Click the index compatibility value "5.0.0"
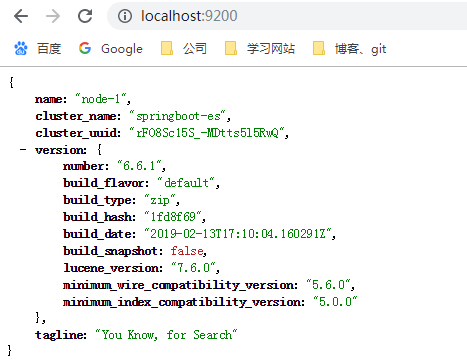The height and width of the screenshot is (364, 467). [x=335, y=302]
